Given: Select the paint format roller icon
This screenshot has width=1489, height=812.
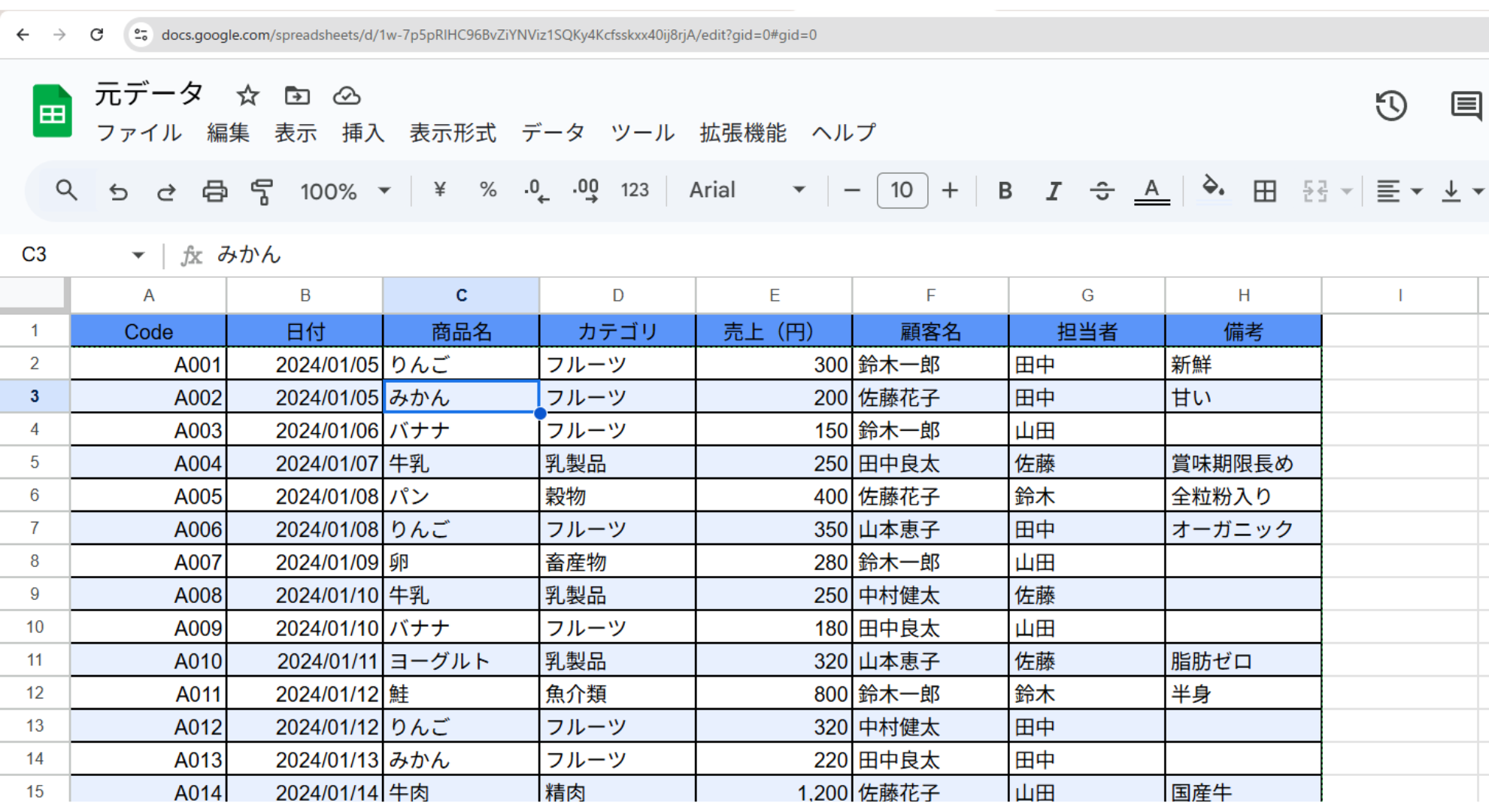Looking at the screenshot, I should [262, 192].
